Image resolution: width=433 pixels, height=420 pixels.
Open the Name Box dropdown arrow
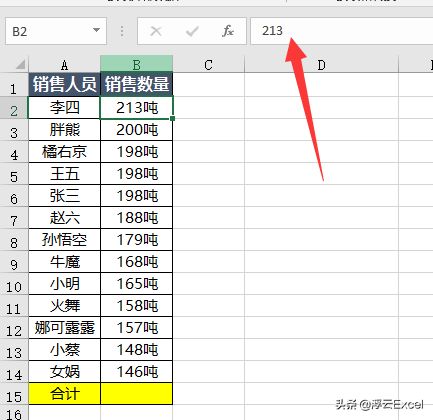[96, 30]
